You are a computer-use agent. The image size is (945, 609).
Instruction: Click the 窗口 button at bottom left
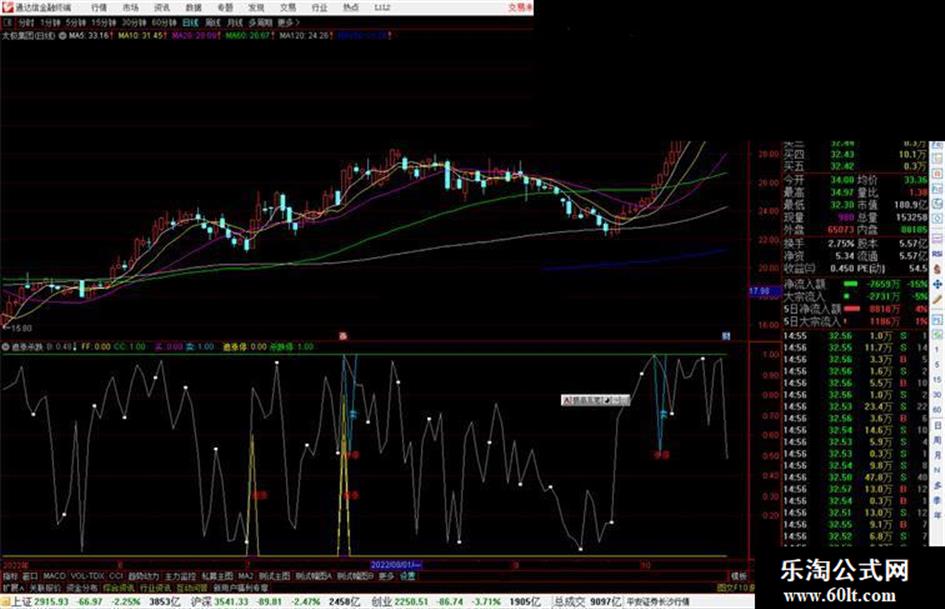click(30, 576)
